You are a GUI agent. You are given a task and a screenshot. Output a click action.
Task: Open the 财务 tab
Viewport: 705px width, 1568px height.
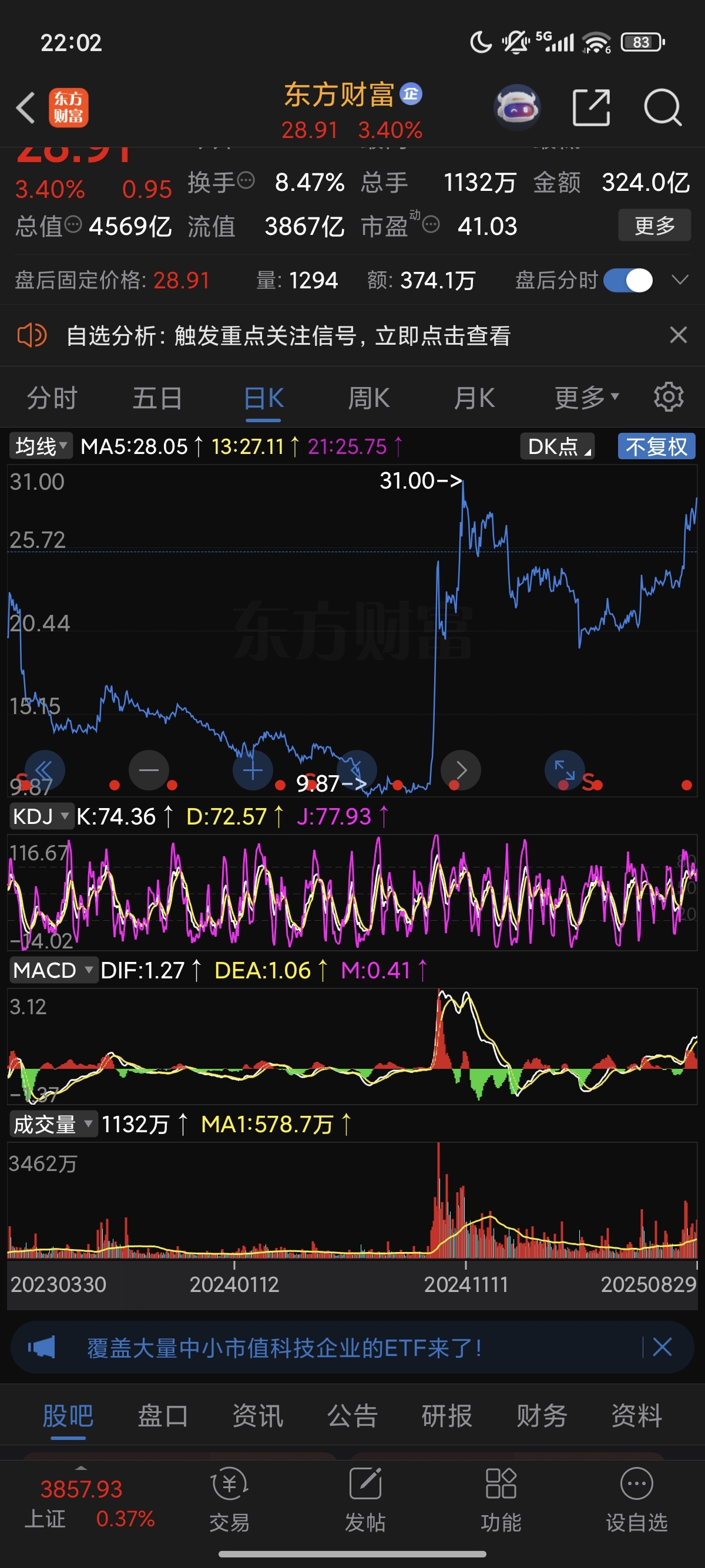[542, 1415]
